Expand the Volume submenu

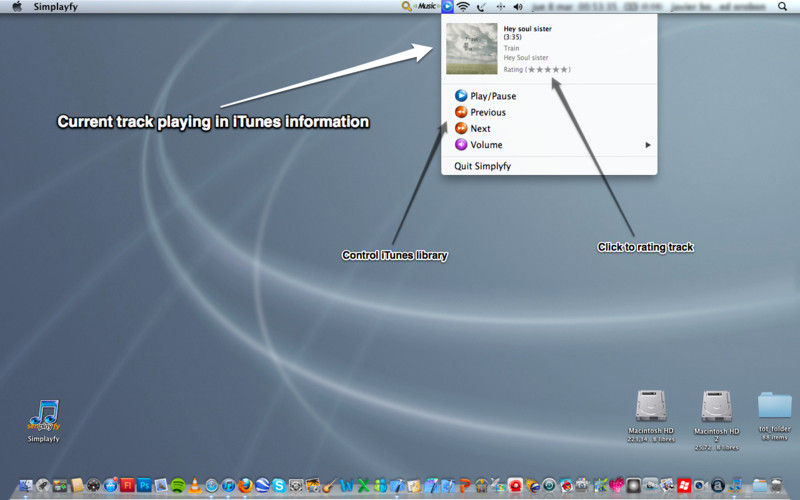coord(549,145)
